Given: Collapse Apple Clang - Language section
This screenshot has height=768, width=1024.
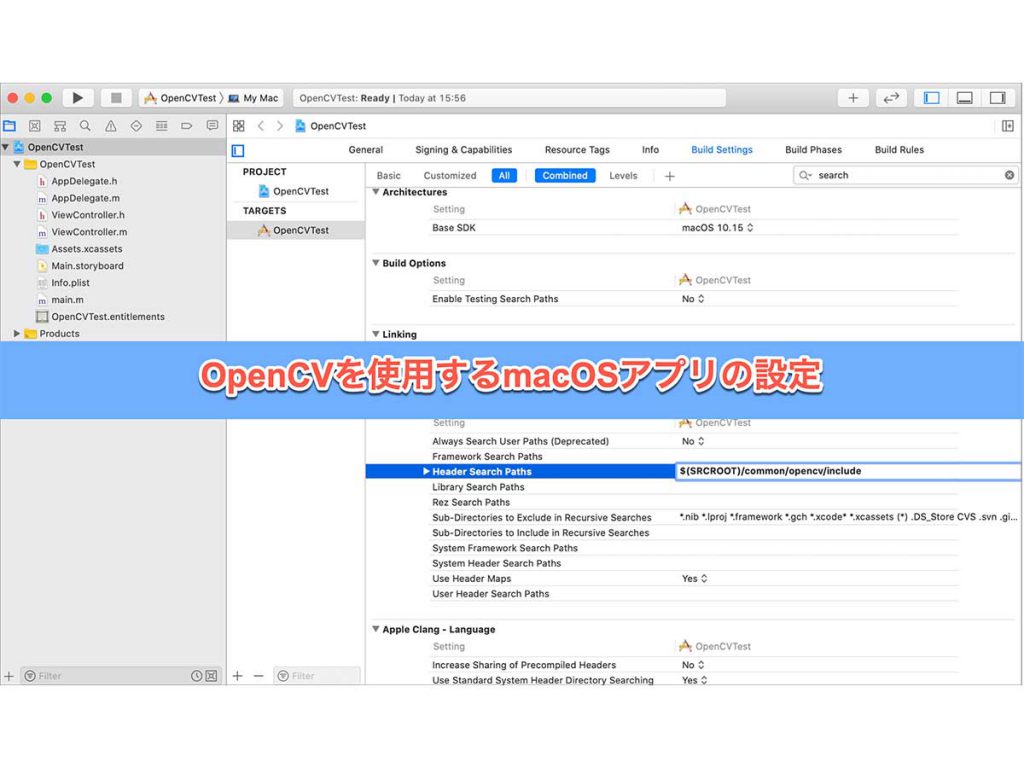Looking at the screenshot, I should click(376, 630).
